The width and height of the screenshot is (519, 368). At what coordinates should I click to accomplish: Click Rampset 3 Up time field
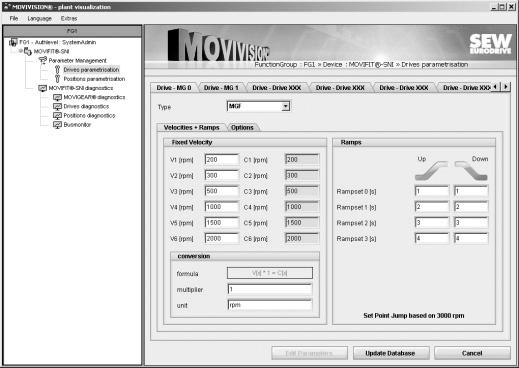pyautogui.click(x=432, y=239)
